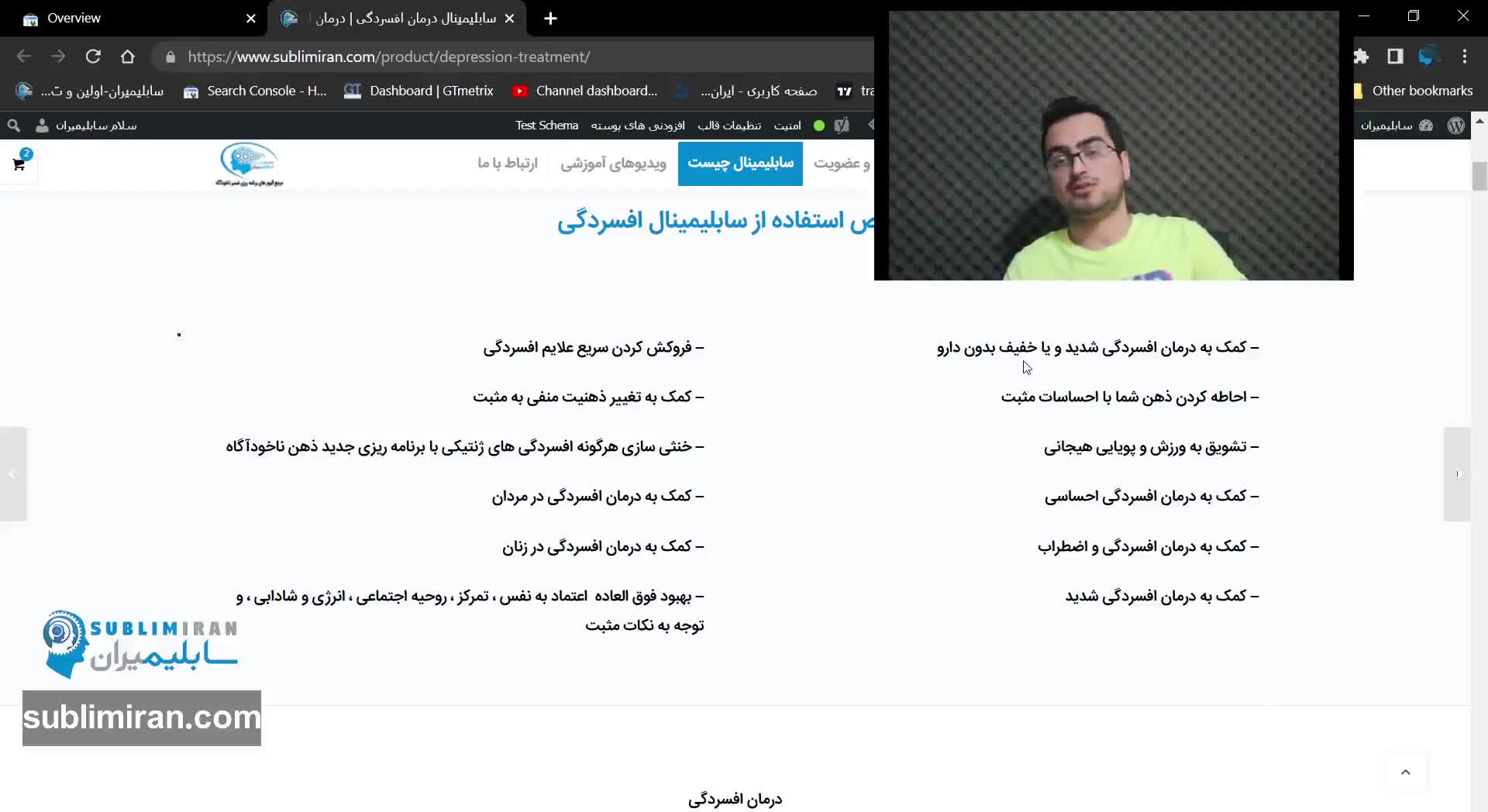Open the shopping cart icon
This screenshot has height=812, width=1488.
pyautogui.click(x=19, y=163)
